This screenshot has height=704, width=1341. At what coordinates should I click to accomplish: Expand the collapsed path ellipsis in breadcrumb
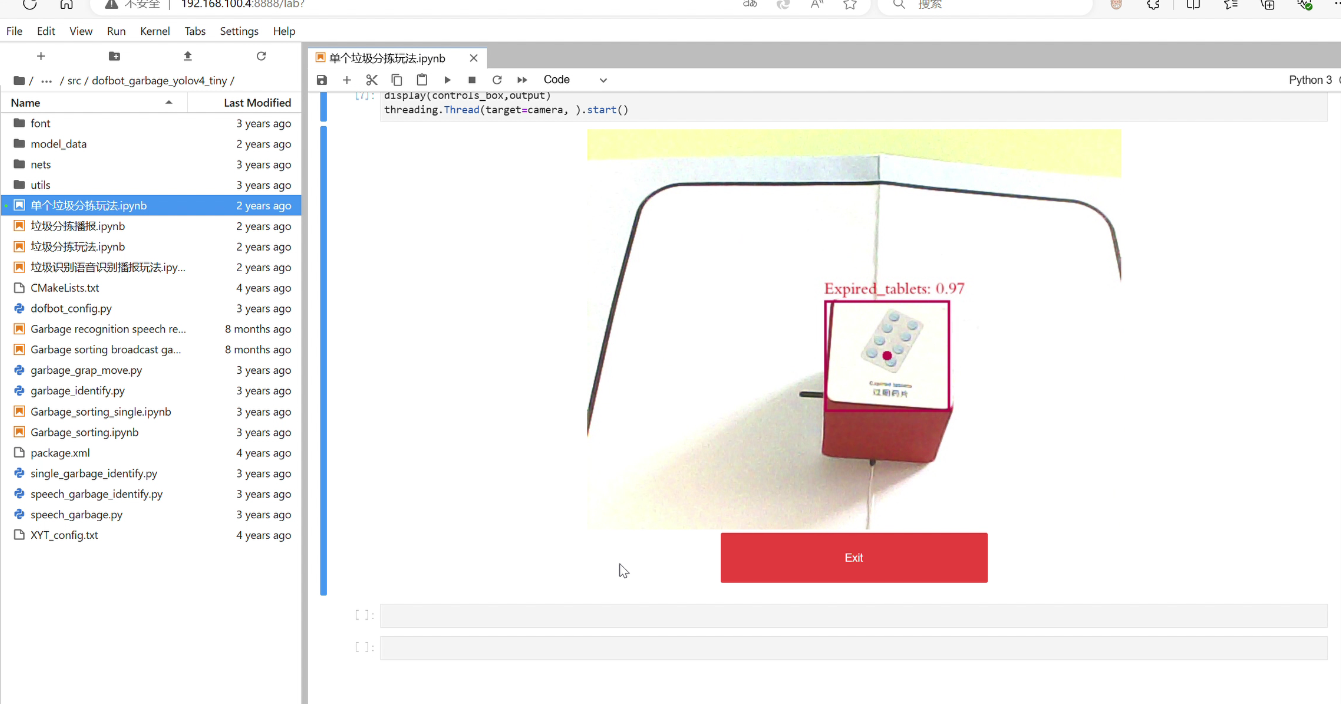coord(47,81)
